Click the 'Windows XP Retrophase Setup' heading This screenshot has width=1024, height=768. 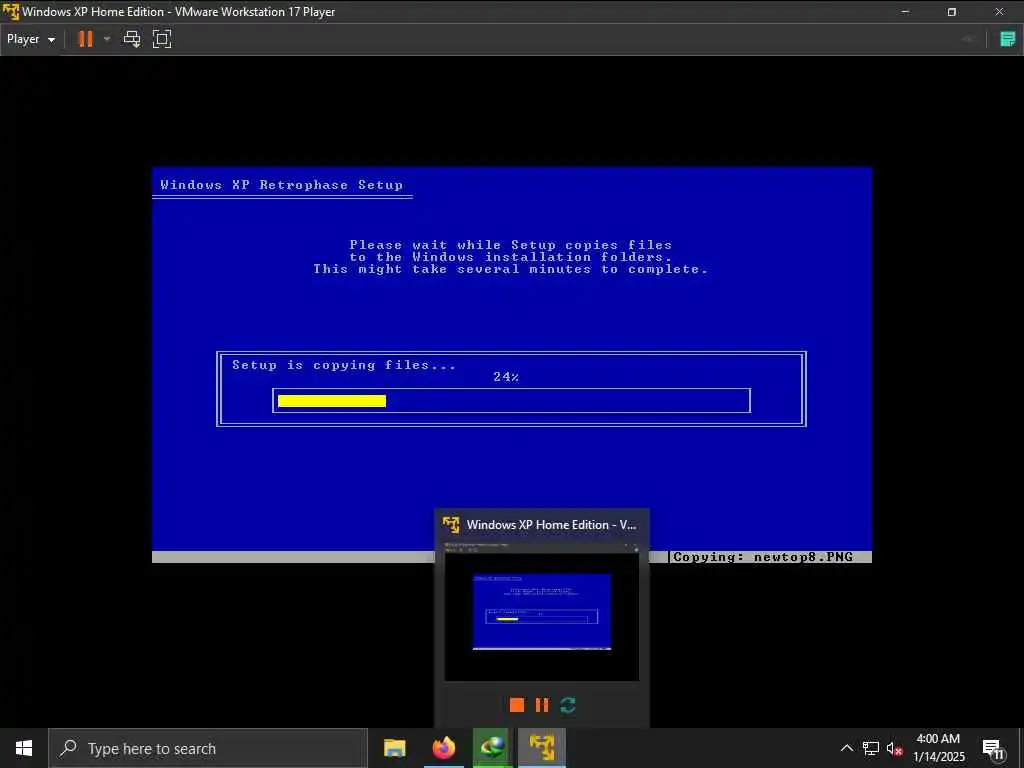point(281,185)
